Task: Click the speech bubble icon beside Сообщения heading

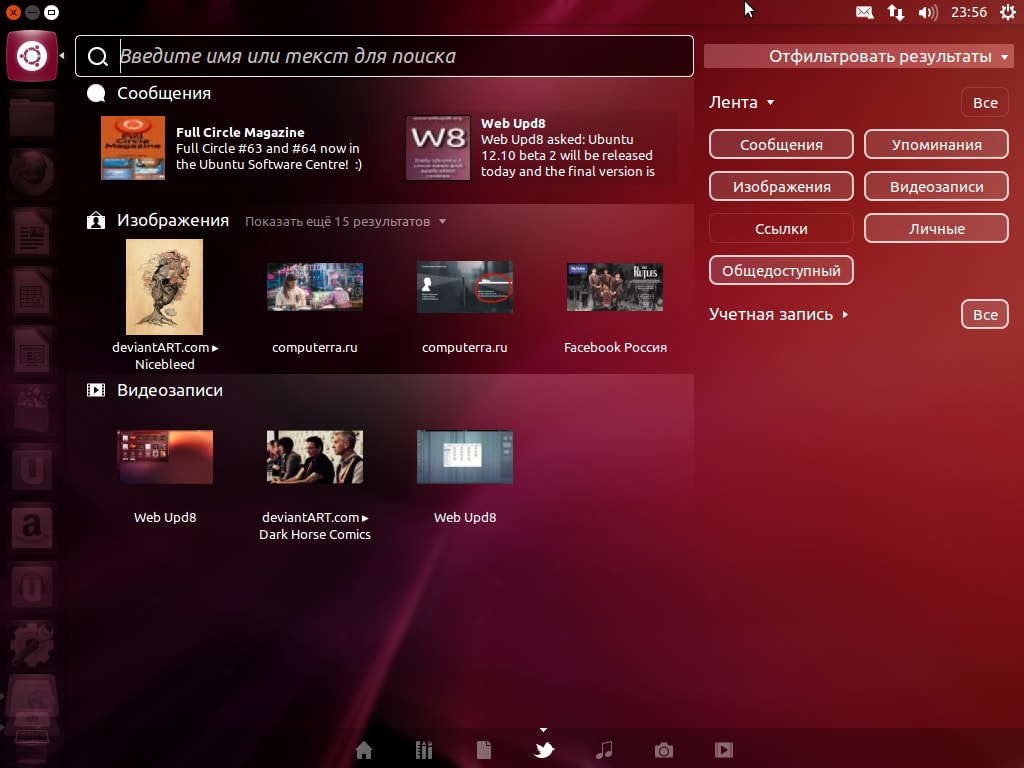Action: (x=96, y=93)
